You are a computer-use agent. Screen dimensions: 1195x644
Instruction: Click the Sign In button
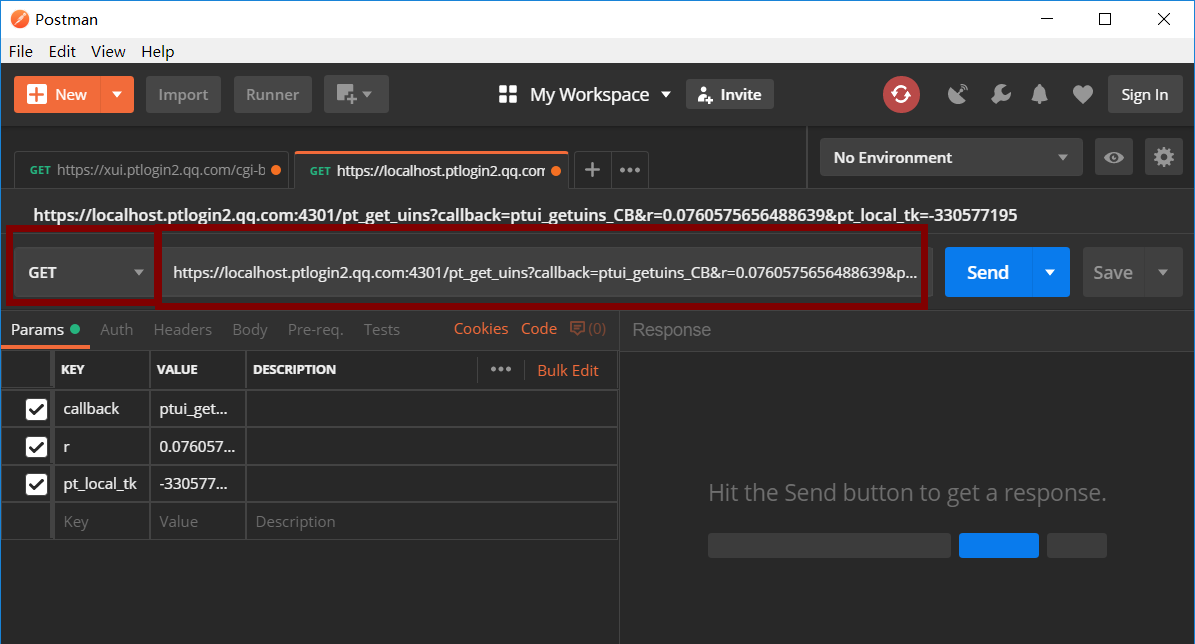[x=1145, y=95]
